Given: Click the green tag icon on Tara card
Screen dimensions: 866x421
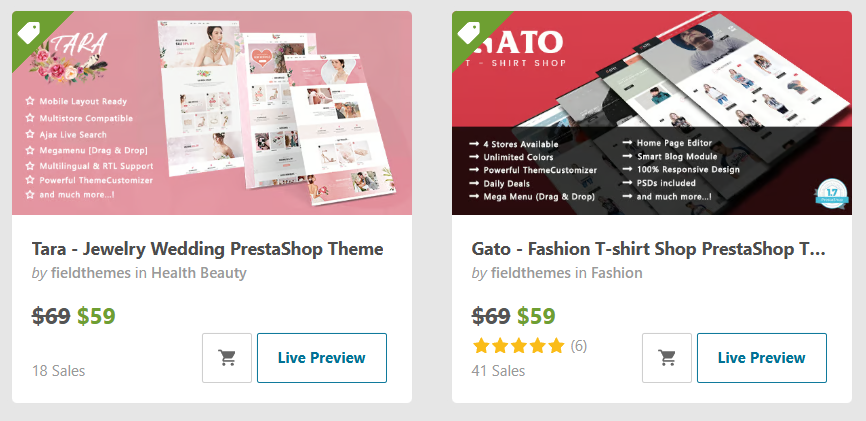Looking at the screenshot, I should [28, 31].
